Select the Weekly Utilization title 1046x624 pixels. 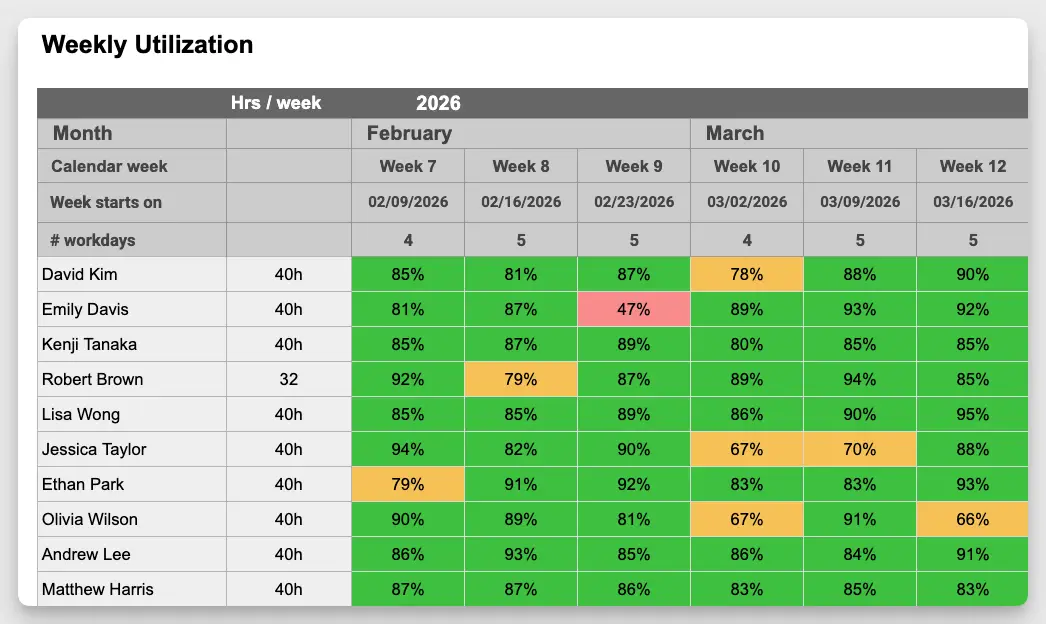[147, 45]
